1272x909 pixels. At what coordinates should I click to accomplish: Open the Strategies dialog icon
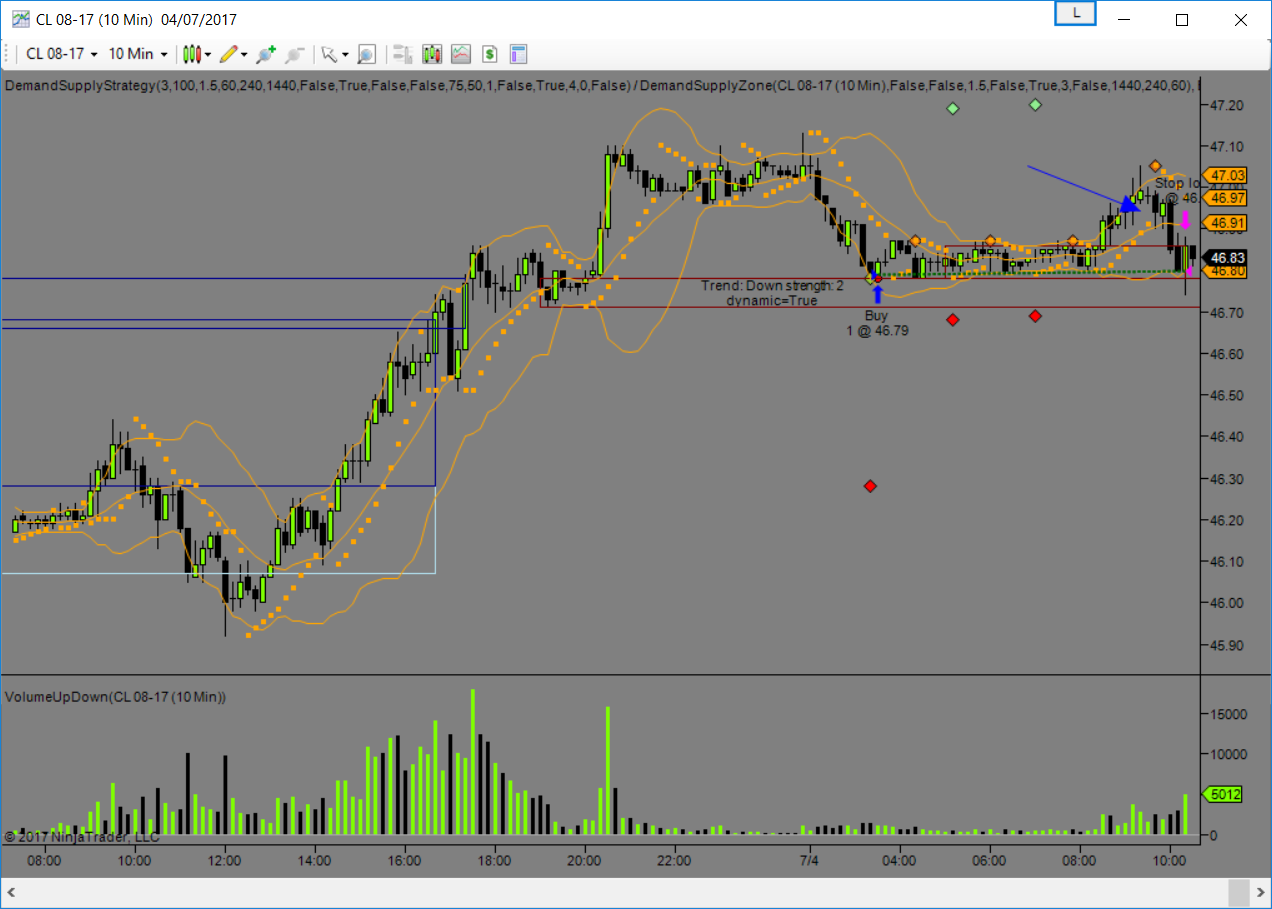click(x=490, y=54)
